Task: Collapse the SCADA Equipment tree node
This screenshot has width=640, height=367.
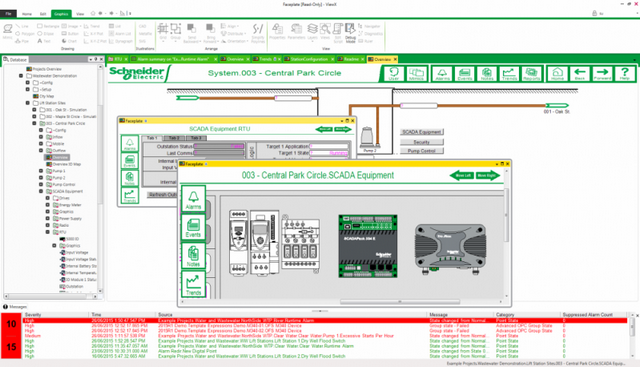Action: coord(41,191)
